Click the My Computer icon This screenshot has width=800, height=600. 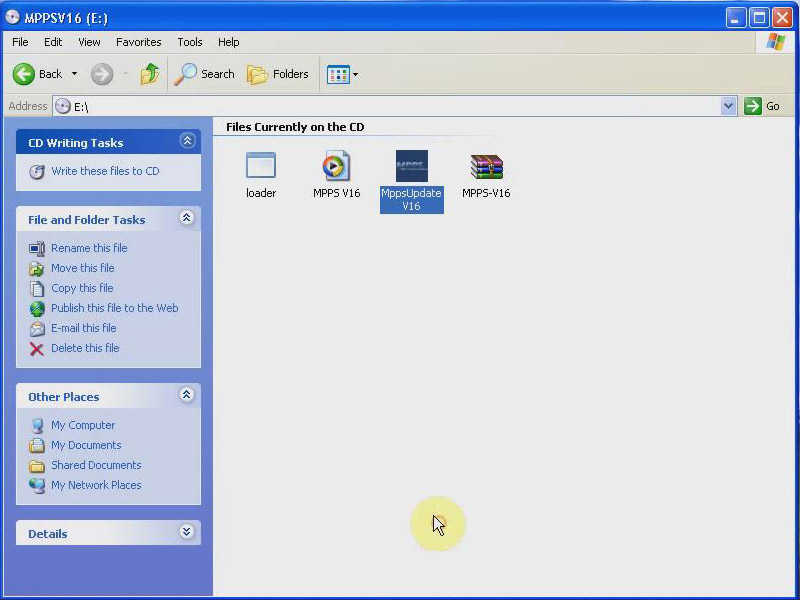(37, 426)
